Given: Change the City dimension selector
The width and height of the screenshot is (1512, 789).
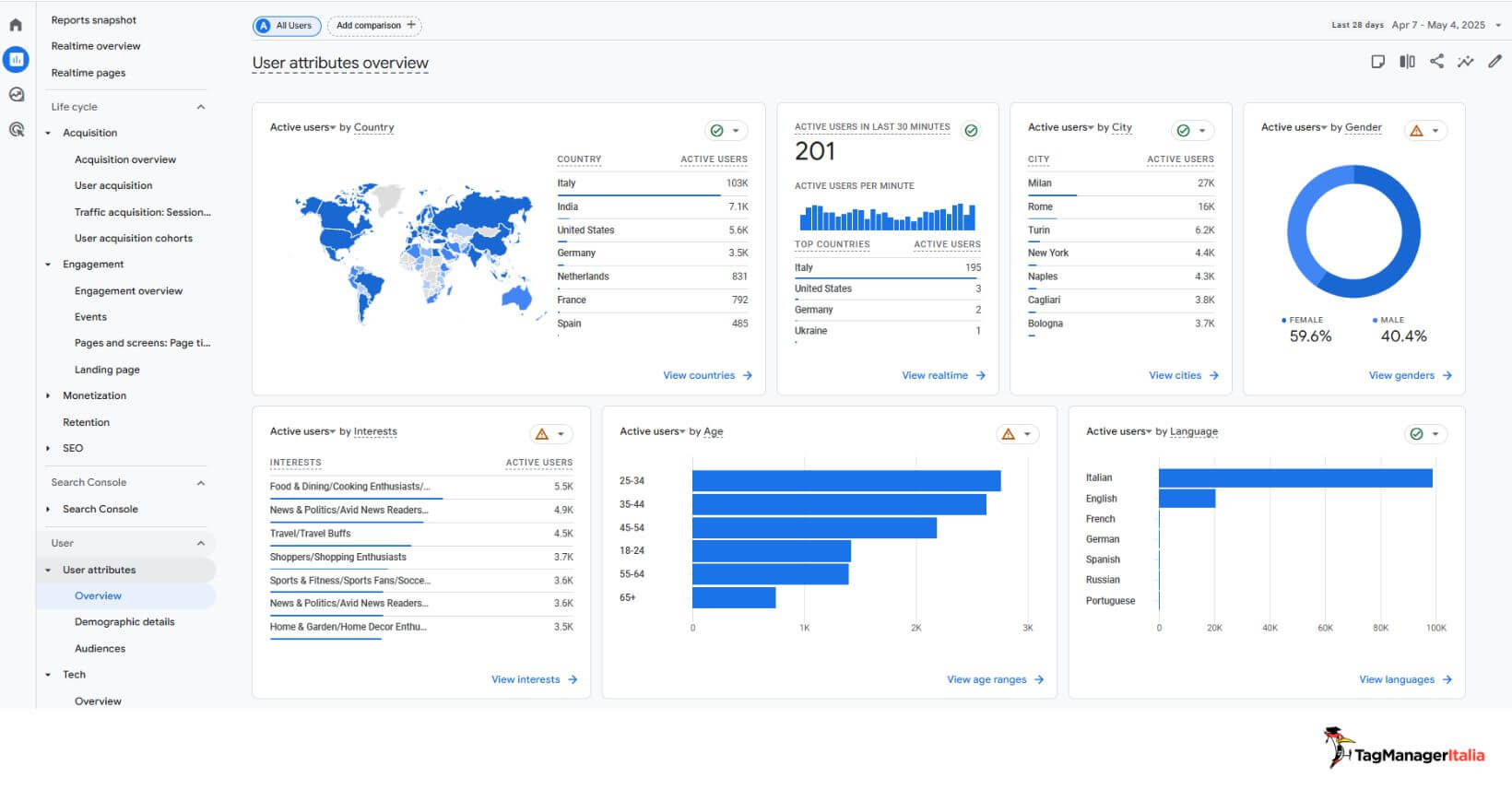Looking at the screenshot, I should click(x=1122, y=127).
